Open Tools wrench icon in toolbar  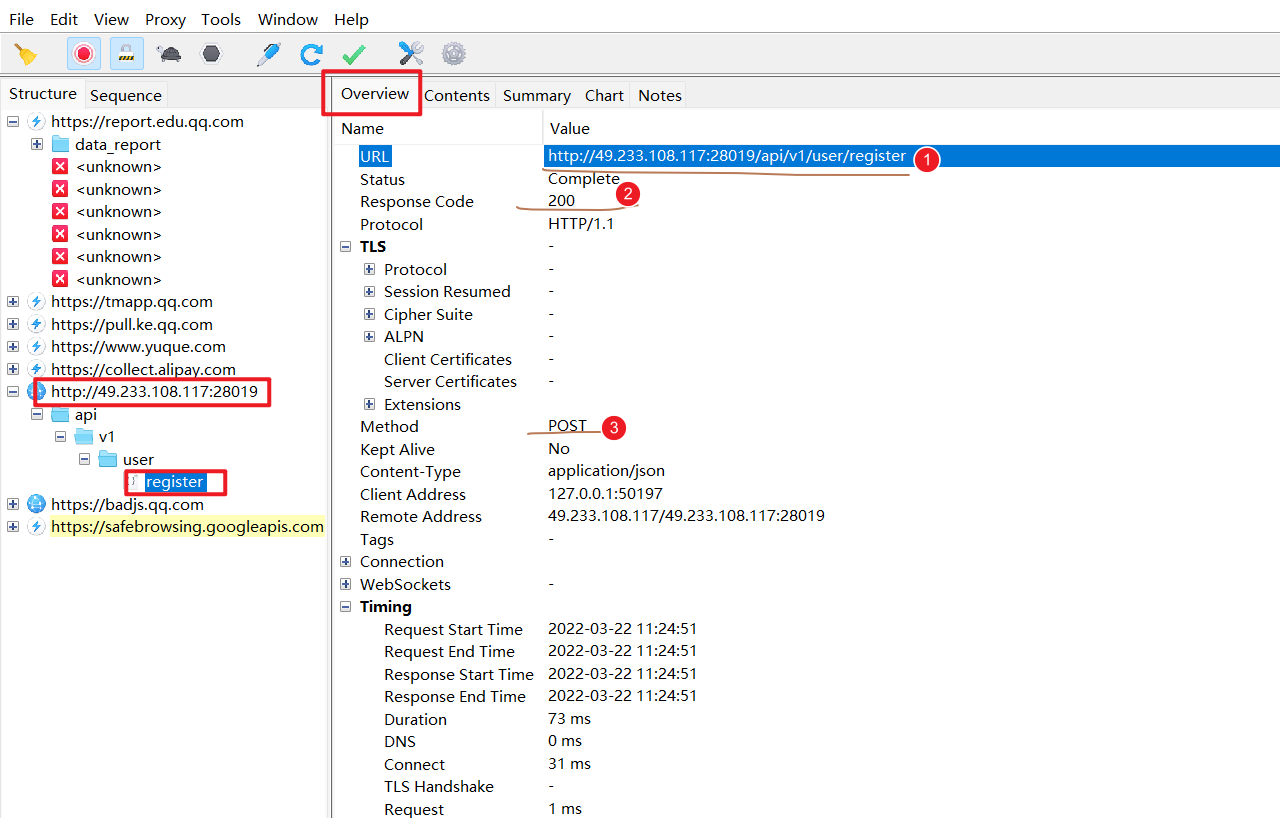tap(411, 54)
